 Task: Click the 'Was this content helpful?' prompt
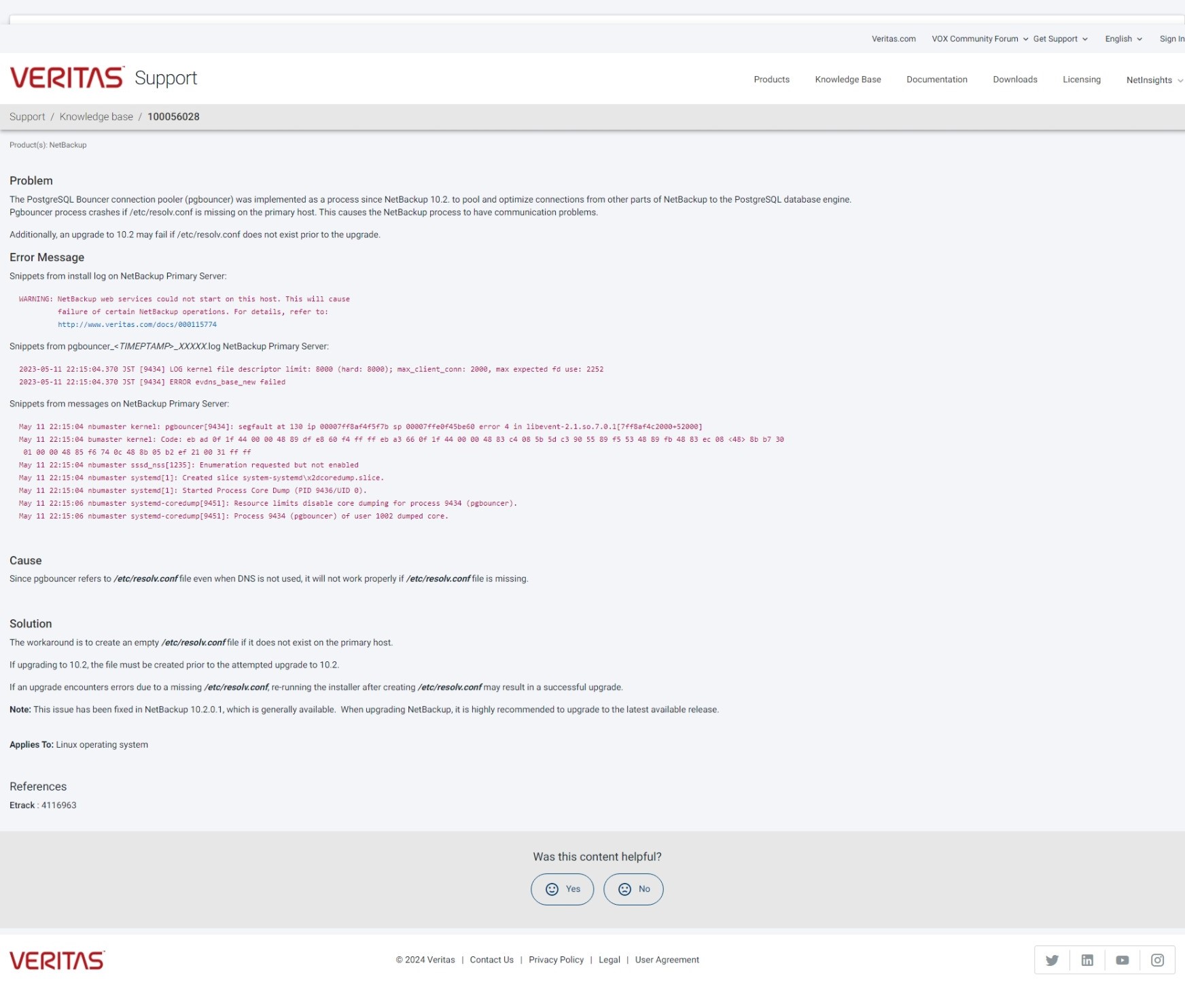[597, 857]
